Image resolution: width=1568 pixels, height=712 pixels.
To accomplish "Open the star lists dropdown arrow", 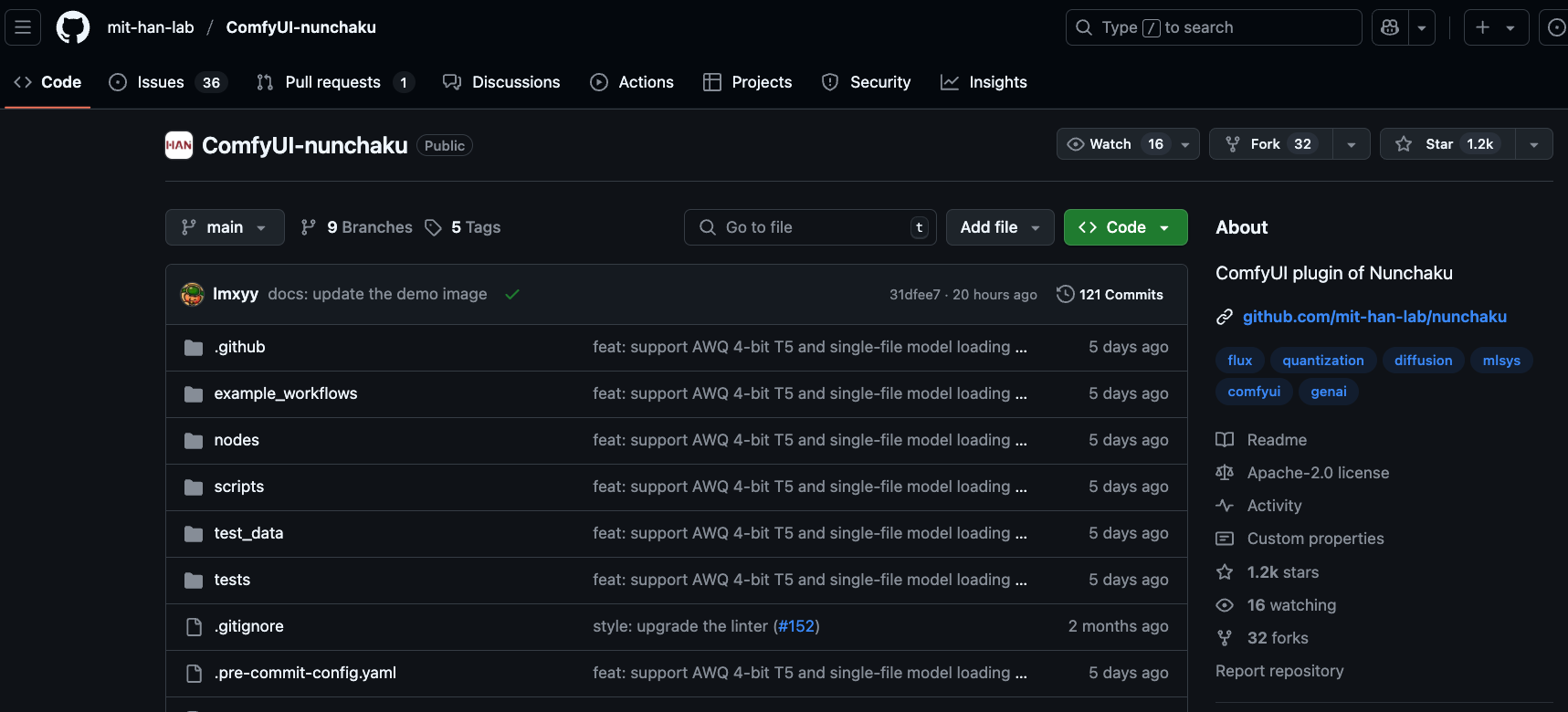I will click(x=1534, y=144).
